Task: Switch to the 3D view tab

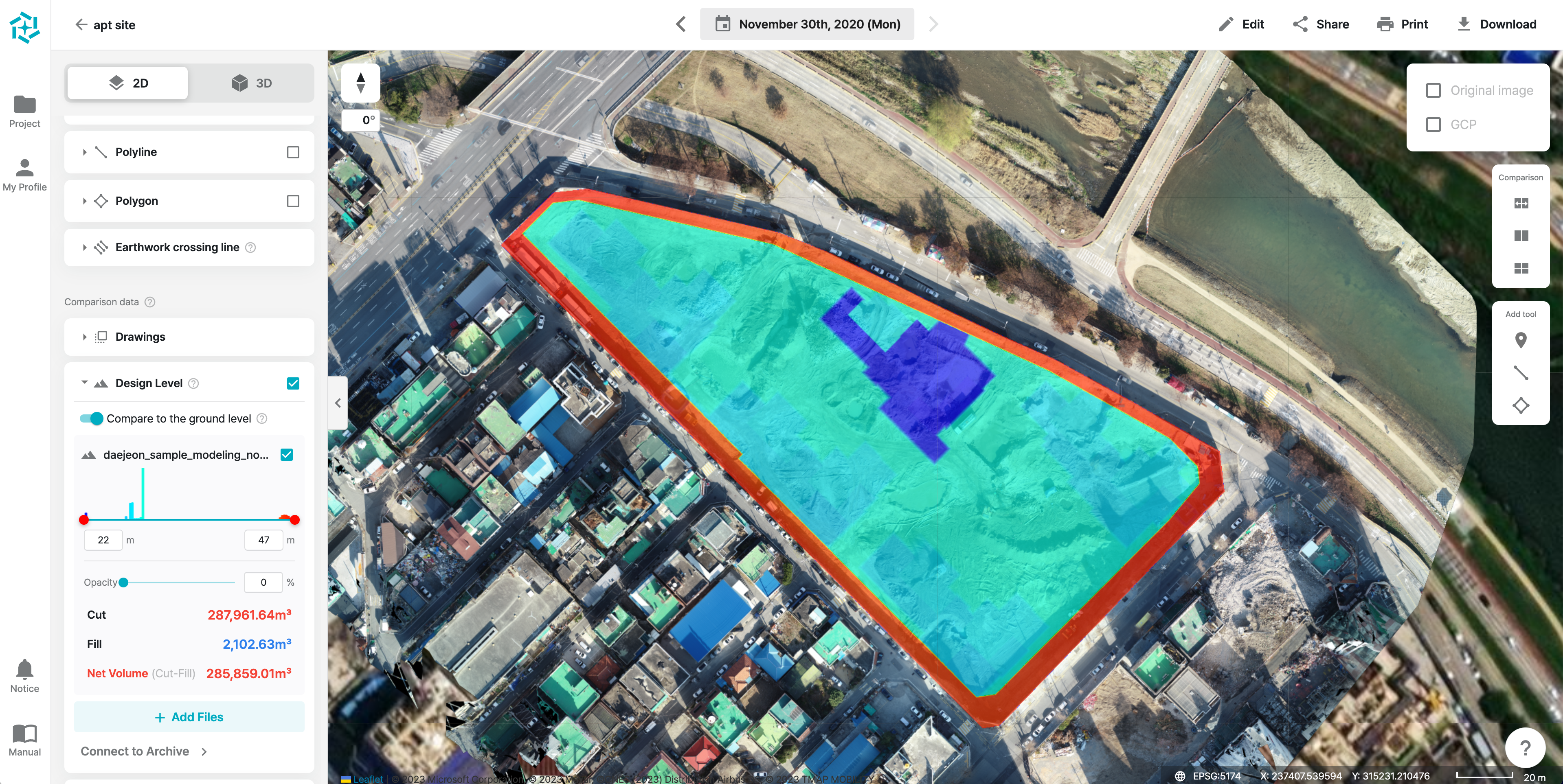Action: [251, 83]
